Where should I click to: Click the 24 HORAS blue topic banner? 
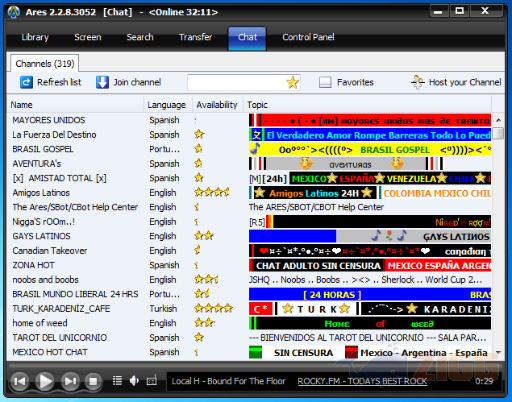pos(370,294)
